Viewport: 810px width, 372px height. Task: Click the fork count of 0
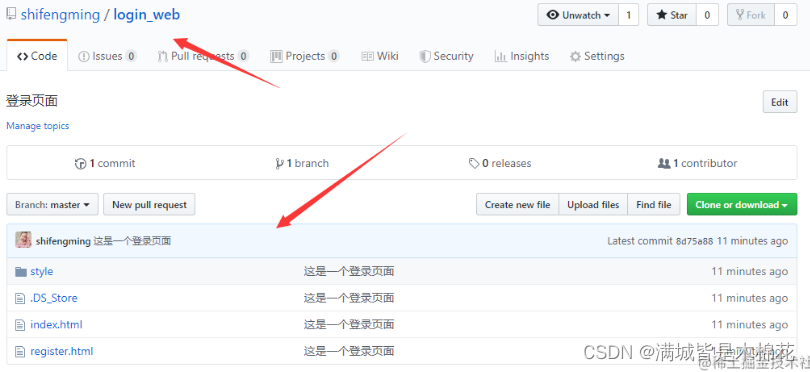coord(785,15)
